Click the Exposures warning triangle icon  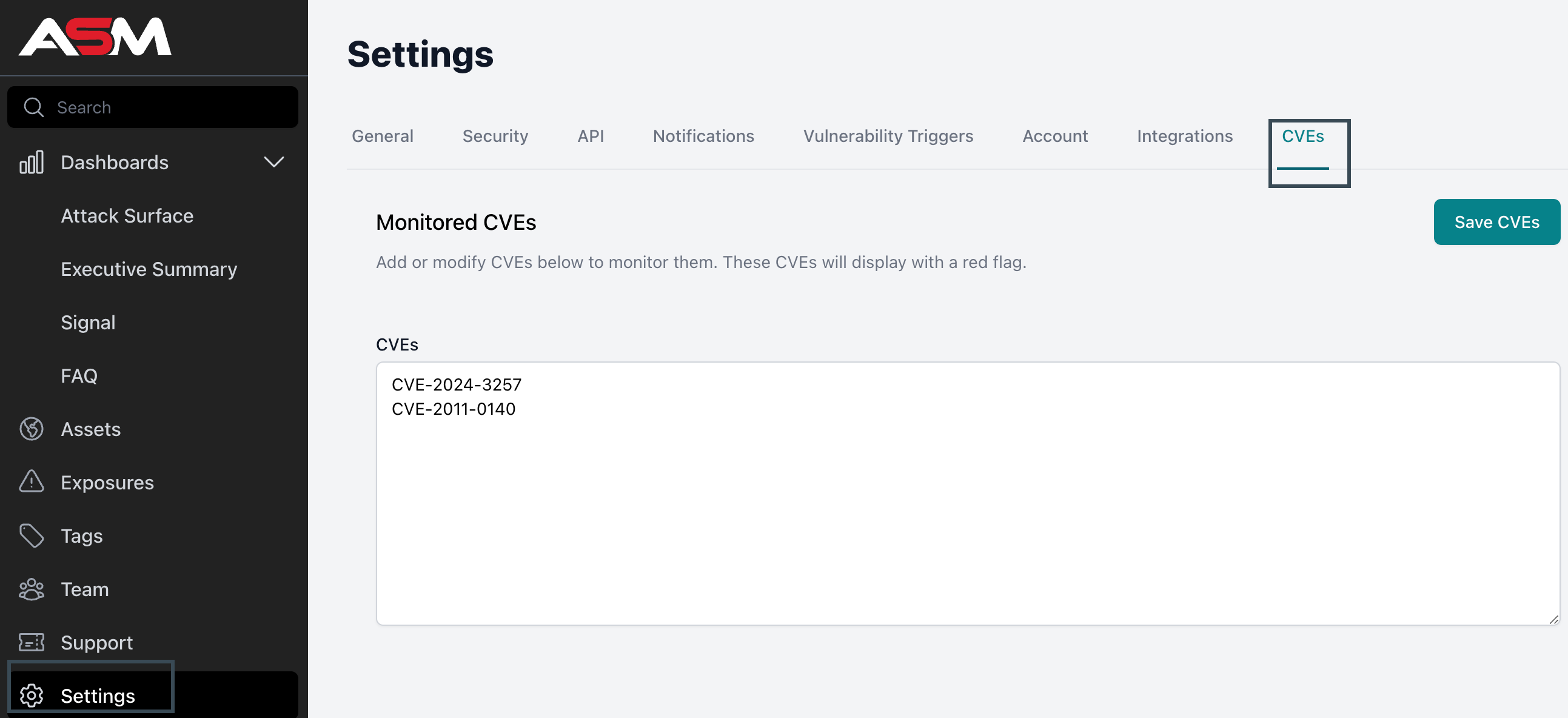point(32,482)
